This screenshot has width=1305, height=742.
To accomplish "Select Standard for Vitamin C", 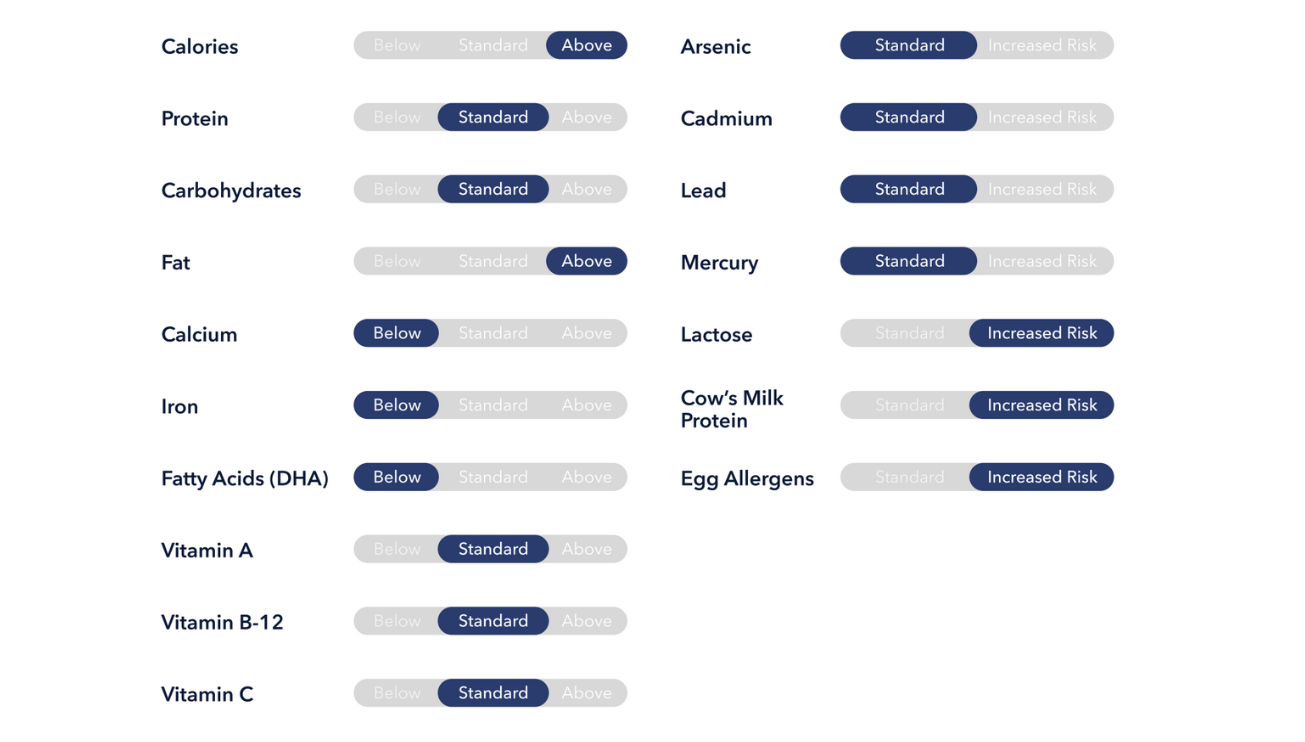I will [x=493, y=693].
